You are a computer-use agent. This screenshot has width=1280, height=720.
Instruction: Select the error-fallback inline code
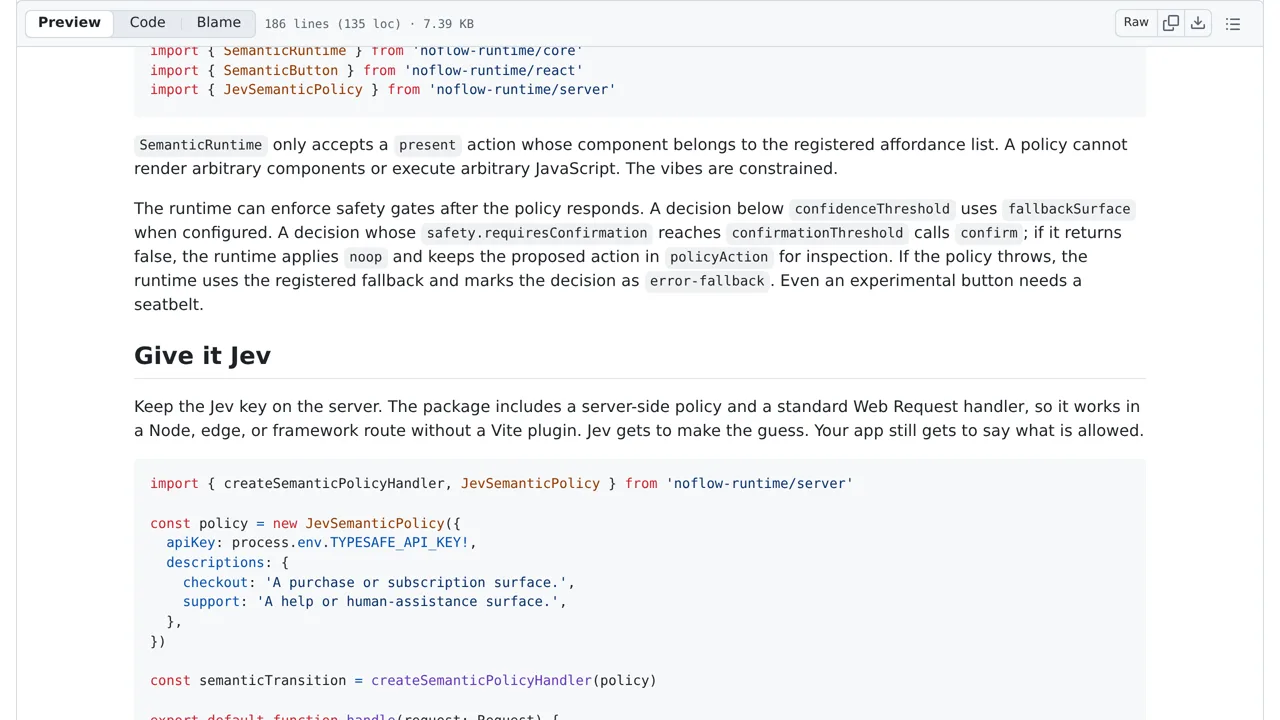pos(707,281)
